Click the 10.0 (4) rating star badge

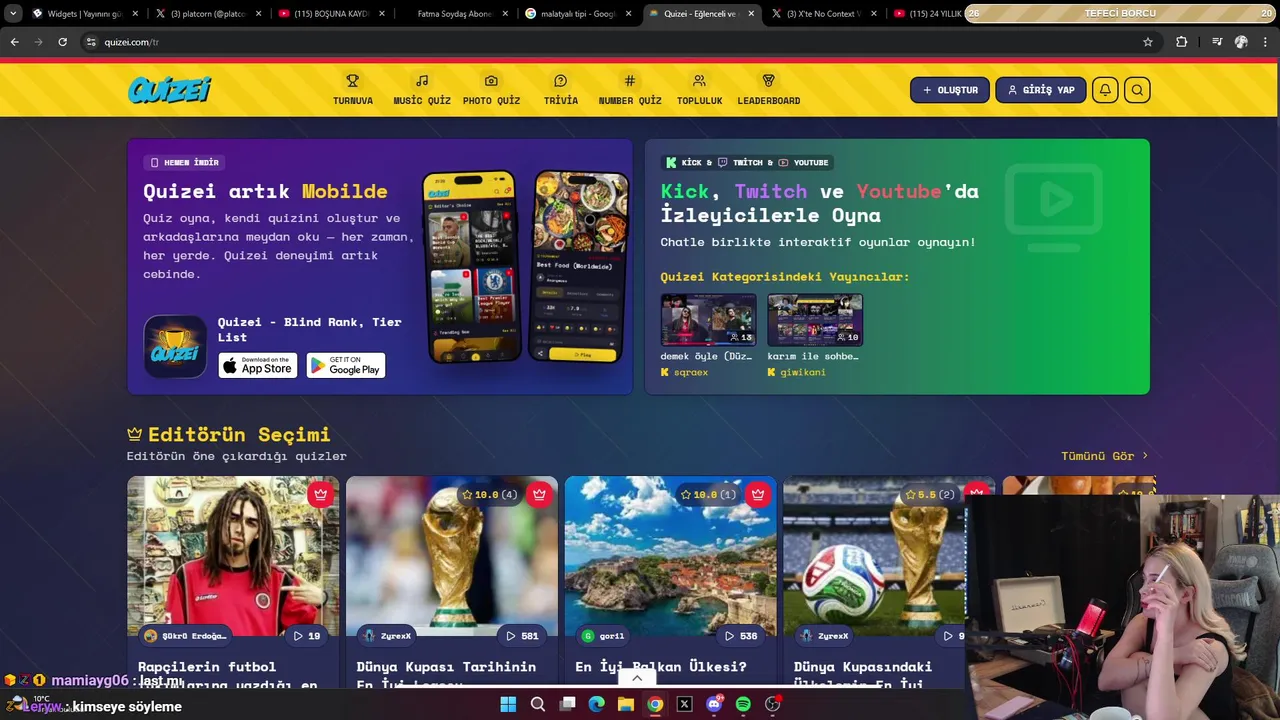(x=489, y=494)
